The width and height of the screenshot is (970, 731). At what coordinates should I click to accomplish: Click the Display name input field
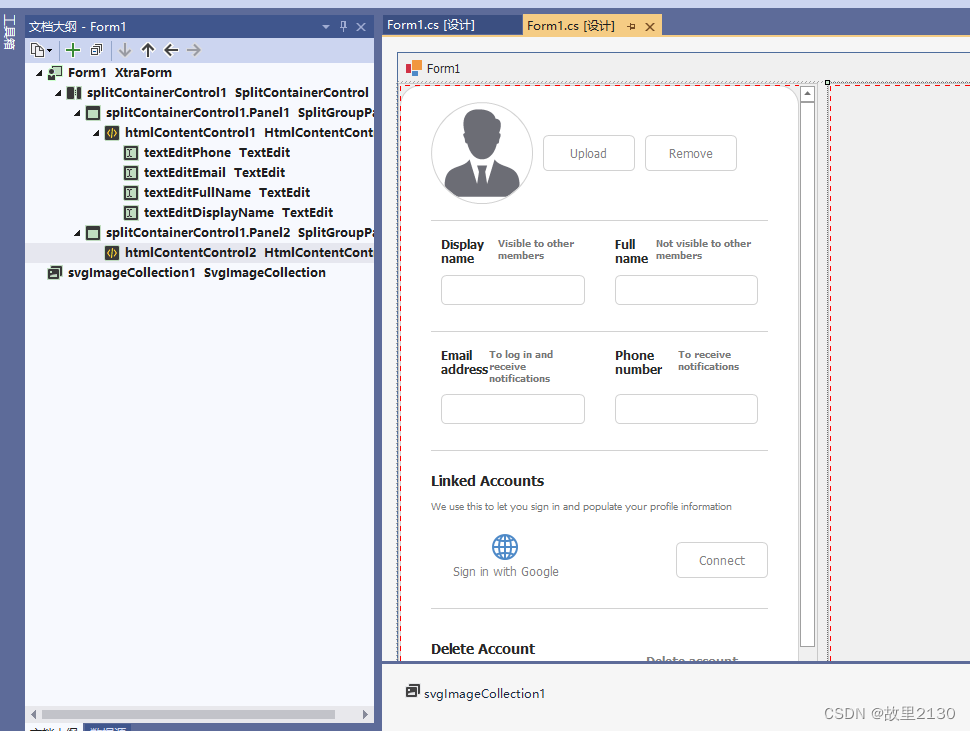[x=512, y=290]
